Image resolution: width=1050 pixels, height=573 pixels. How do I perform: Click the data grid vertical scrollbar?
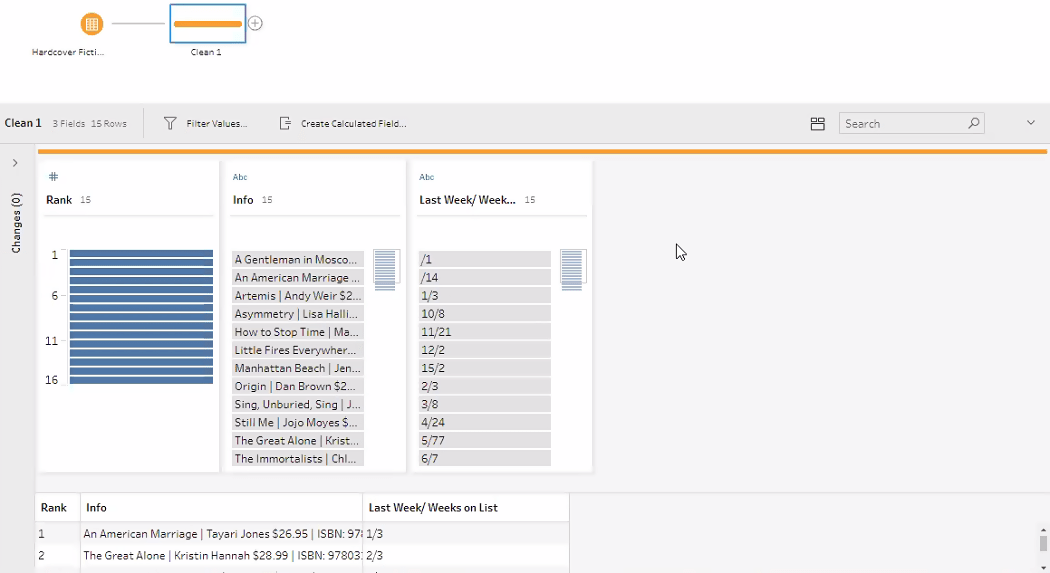[x=1043, y=542]
